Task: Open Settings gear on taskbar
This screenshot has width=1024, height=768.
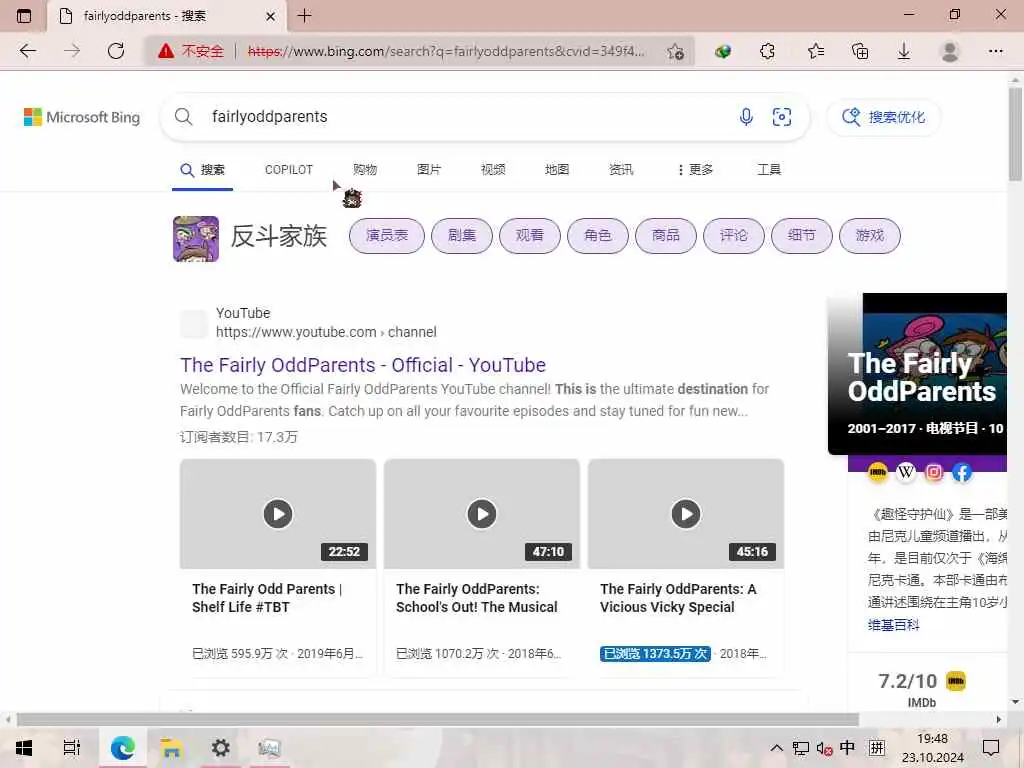Action: pos(220,748)
